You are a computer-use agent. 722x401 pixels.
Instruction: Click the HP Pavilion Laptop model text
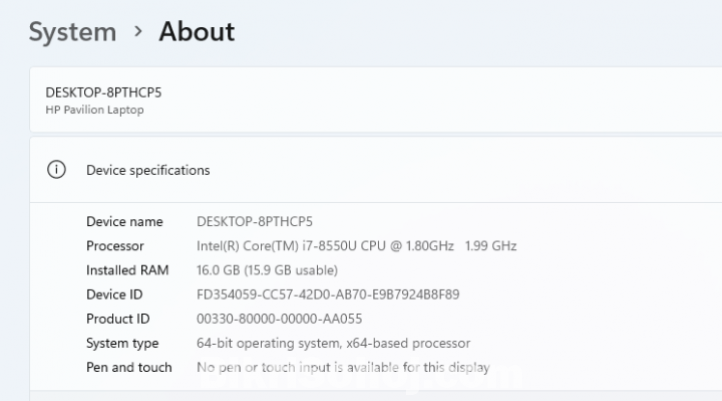[95, 110]
